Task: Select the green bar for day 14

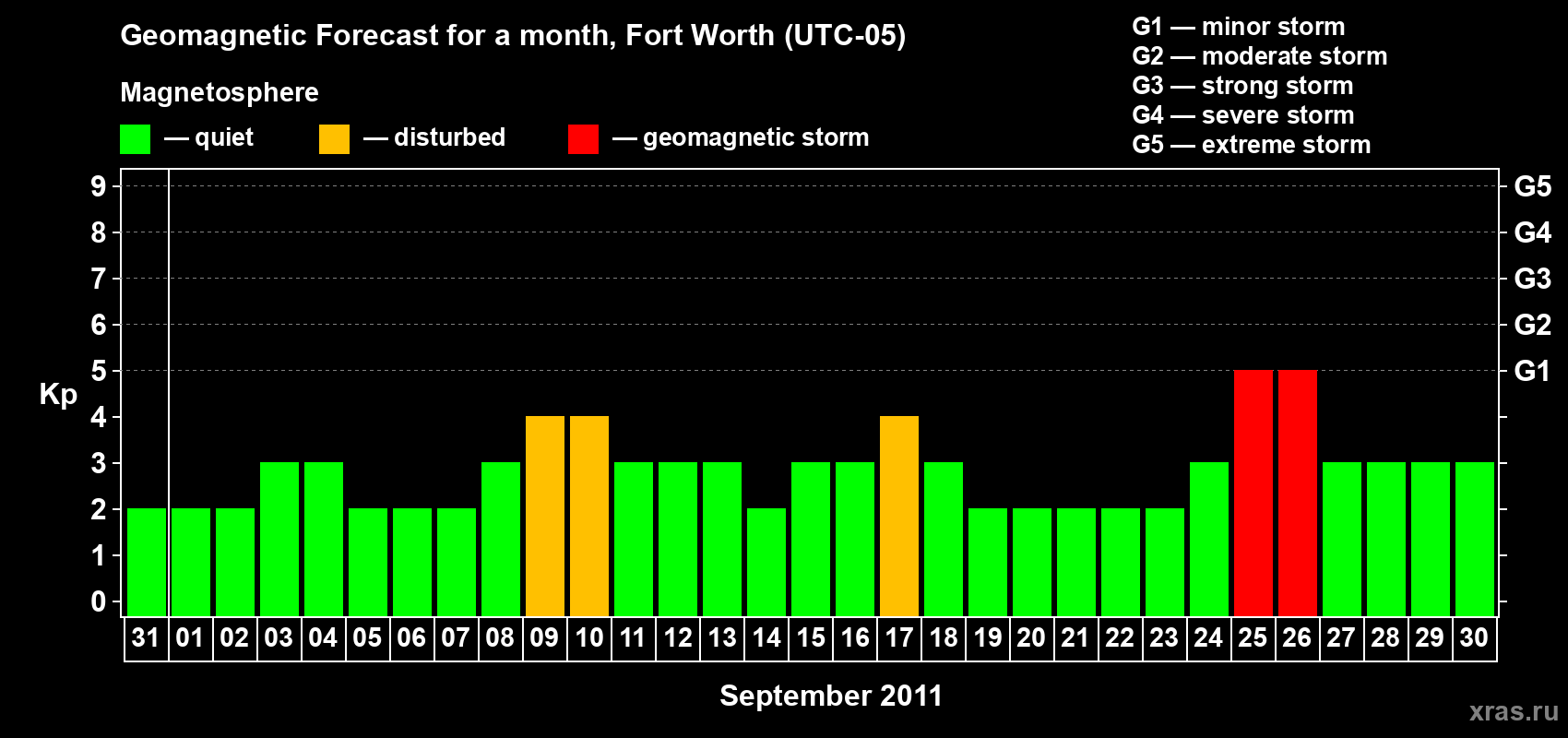Action: coord(766,562)
